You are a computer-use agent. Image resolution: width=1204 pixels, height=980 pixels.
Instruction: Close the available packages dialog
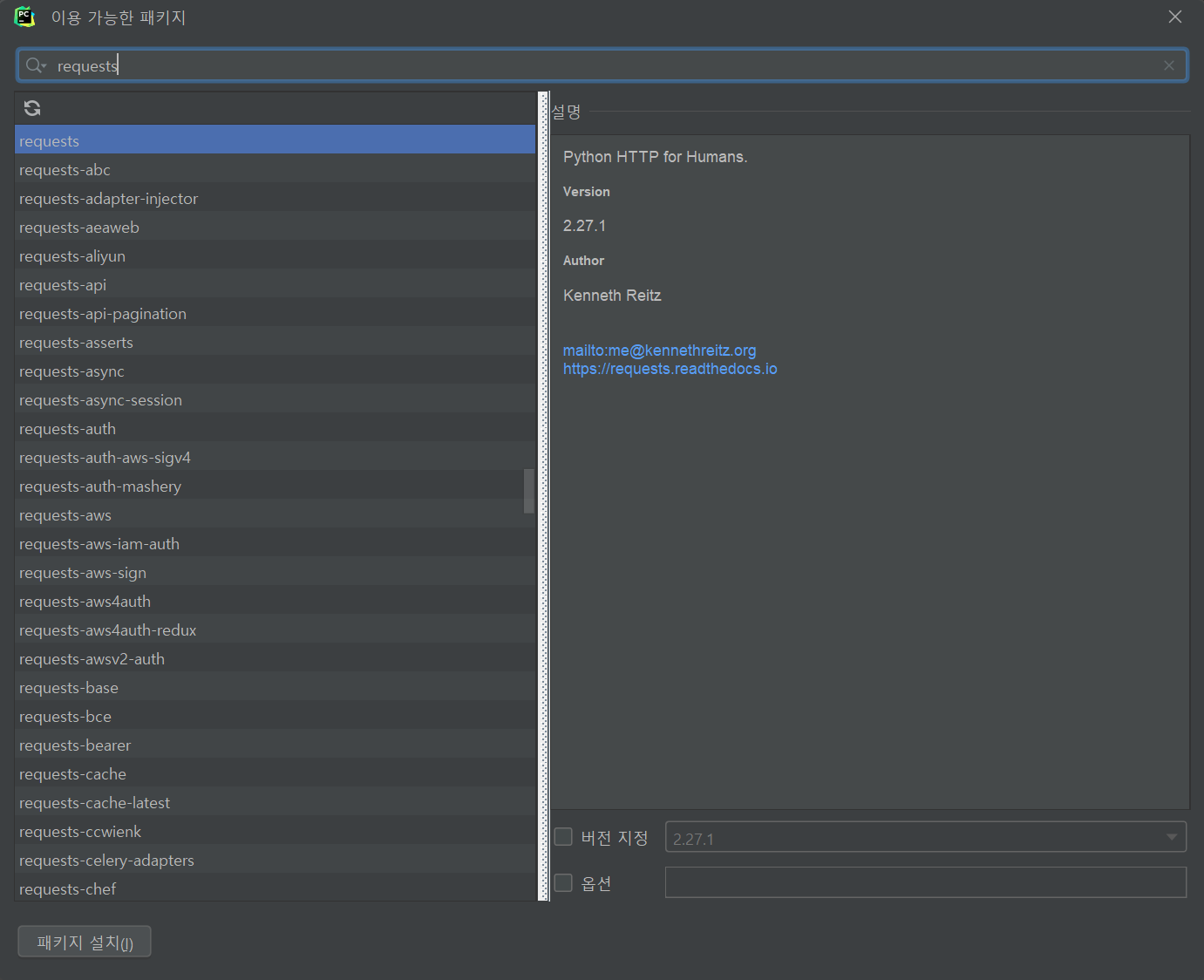[1175, 17]
